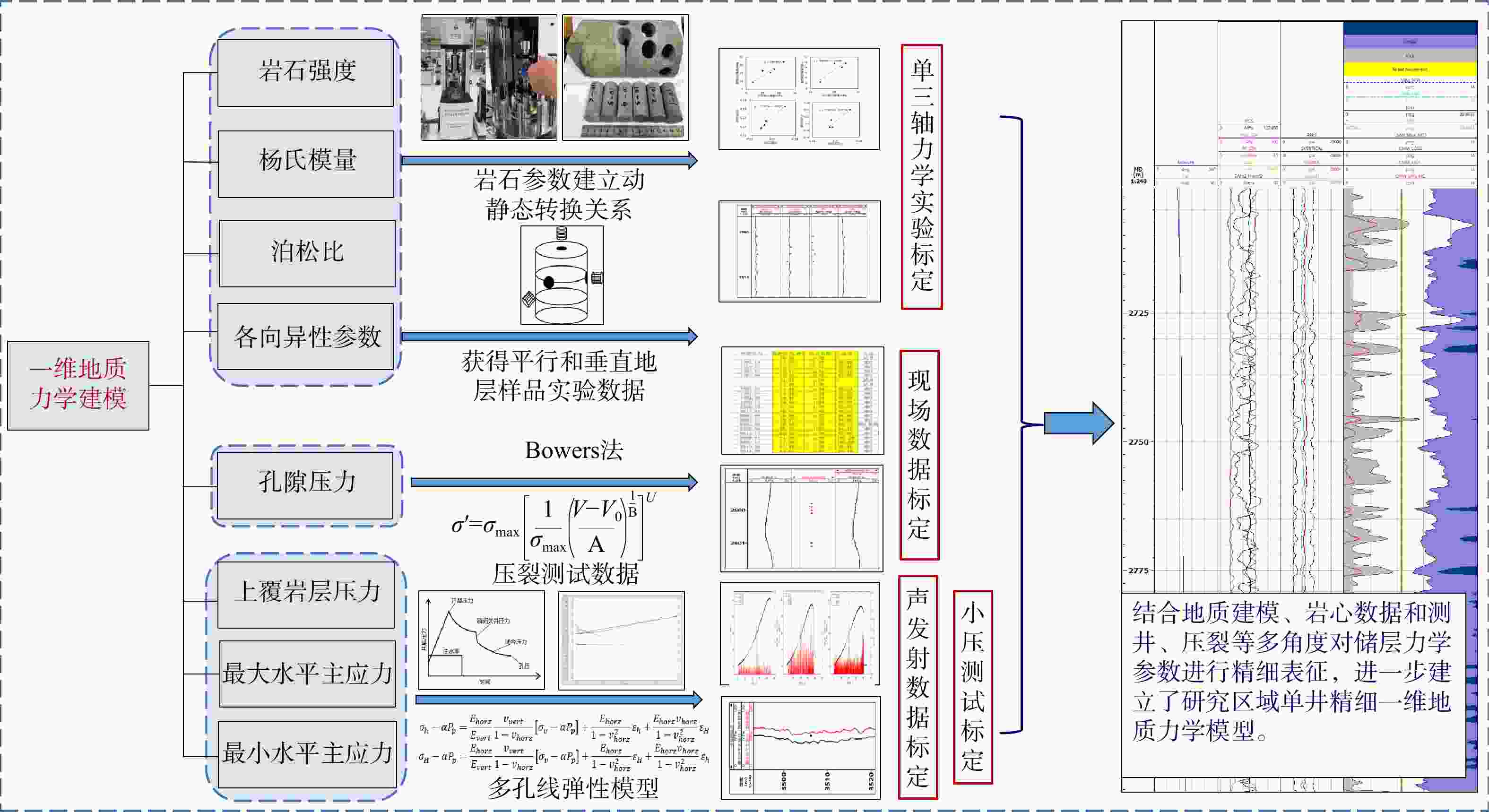Viewport: 1489px width, 812px height.
Task: Click the 小压测试标定 red label
Action: click(972, 687)
